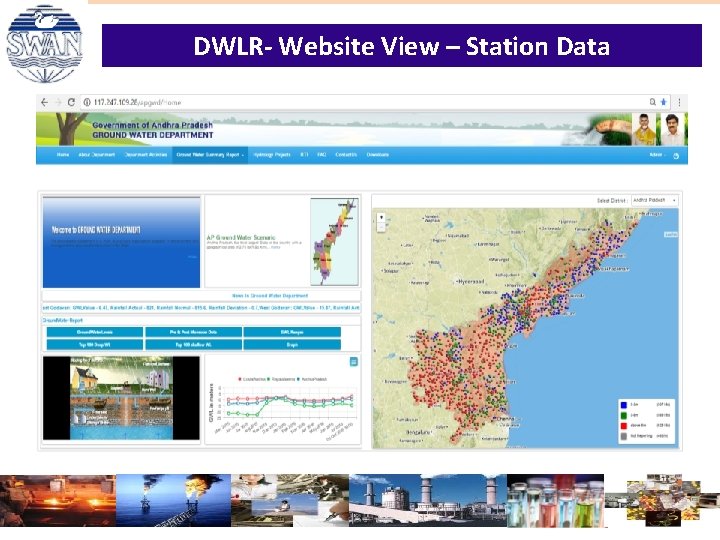The width and height of the screenshot is (720, 540).
Task: Open the Select District dropdown
Action: 654,200
